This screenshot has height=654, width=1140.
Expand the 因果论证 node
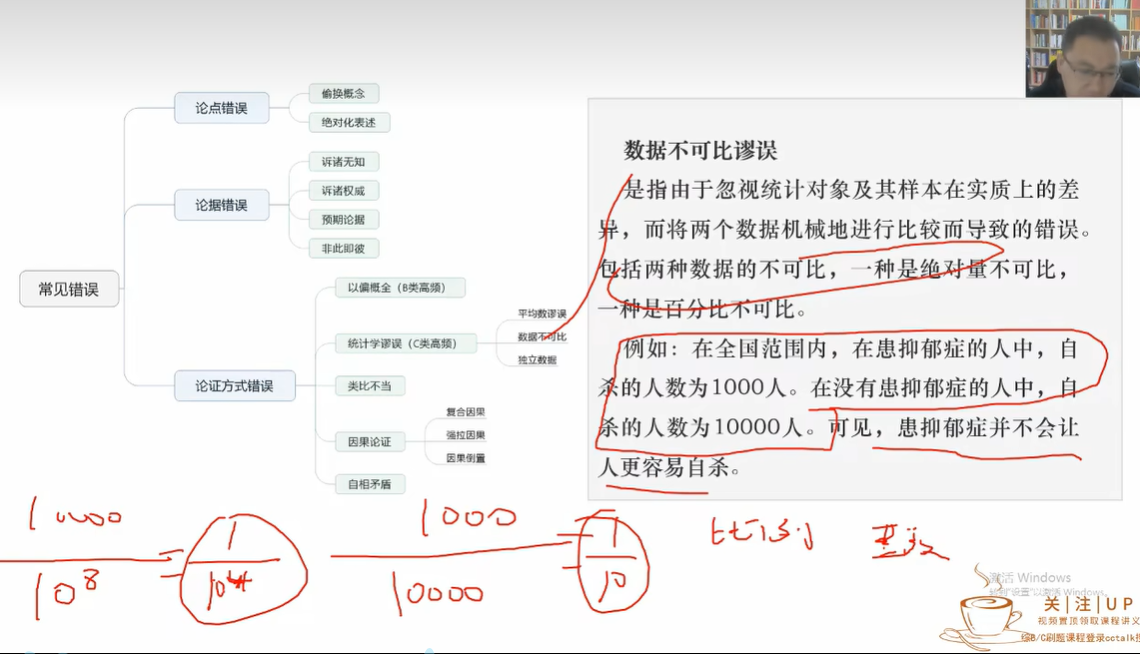(x=369, y=441)
